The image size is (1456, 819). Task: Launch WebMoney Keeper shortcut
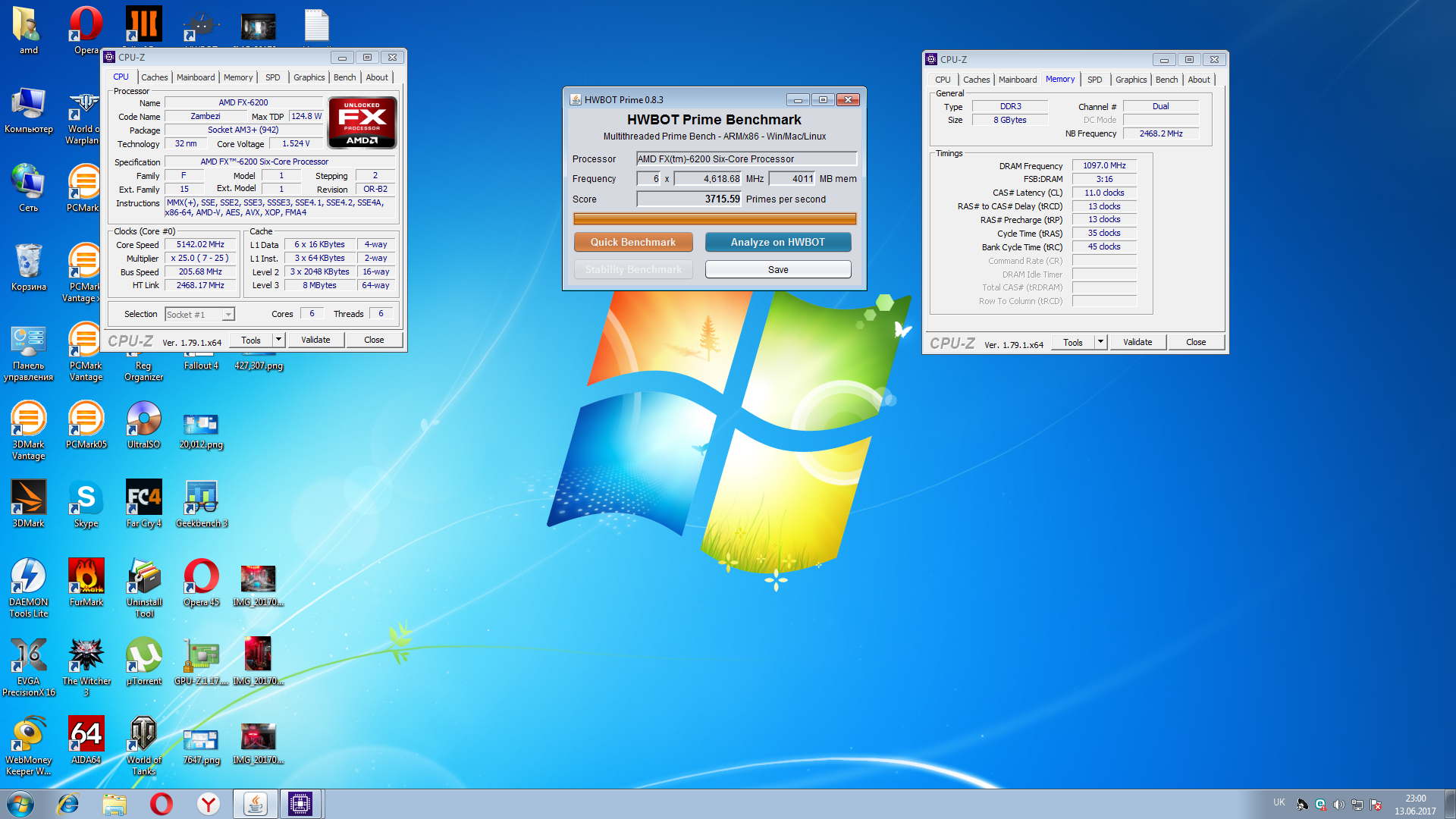(x=28, y=746)
